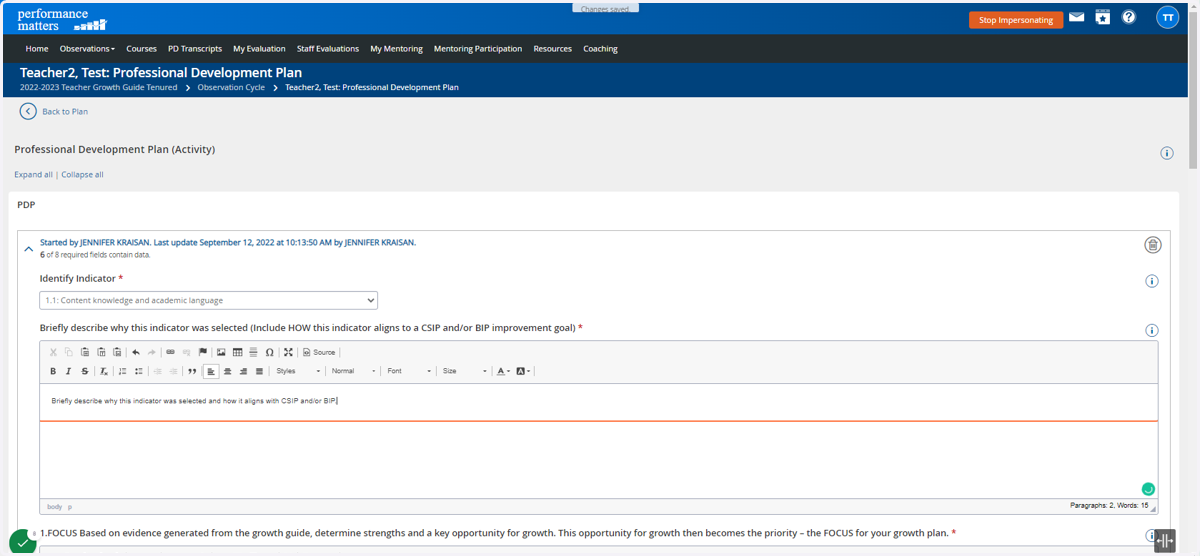Open the TT user avatar menu
Screen dimensions: 1200x556
[1167, 18]
